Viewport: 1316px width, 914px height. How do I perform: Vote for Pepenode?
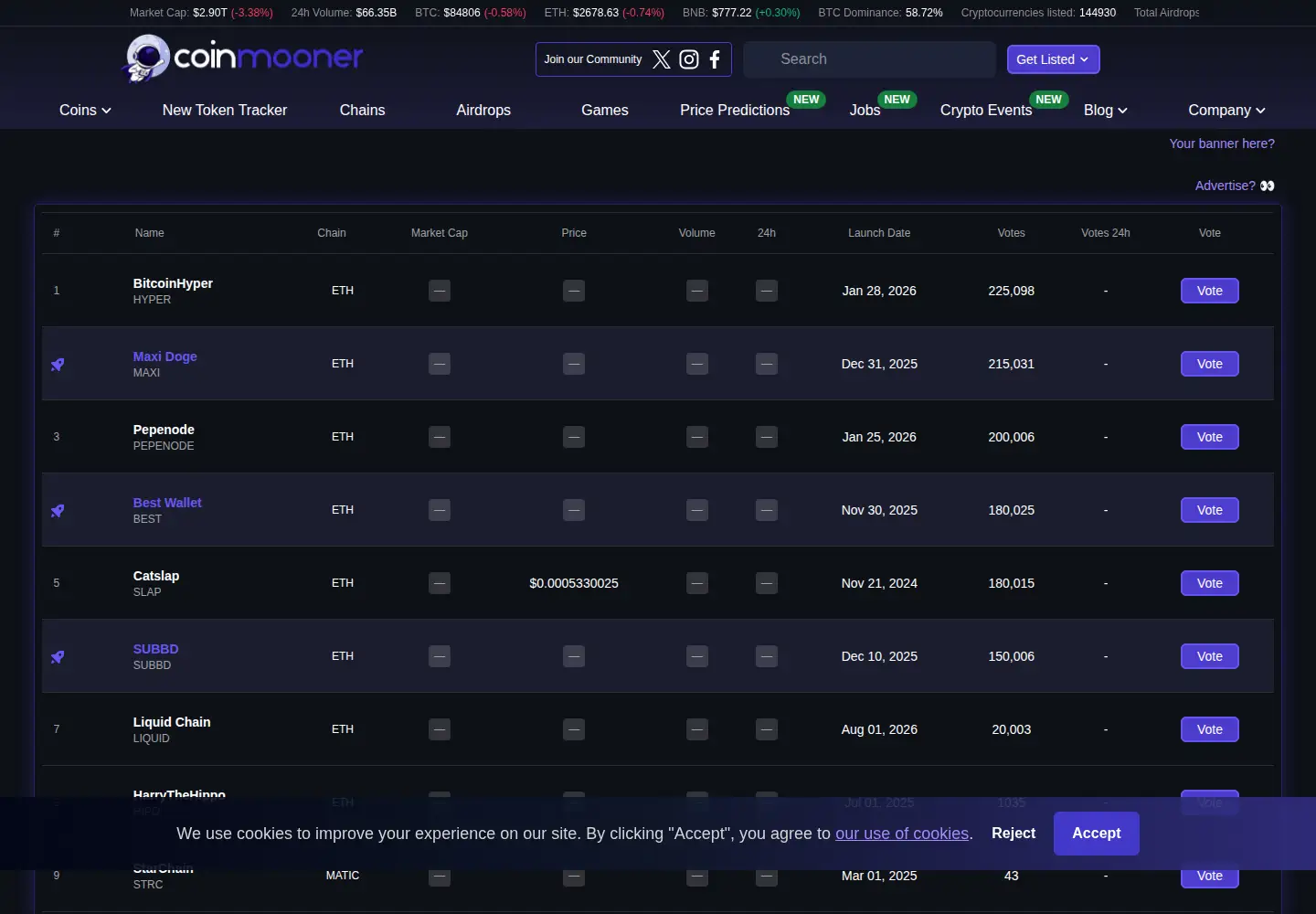(x=1210, y=437)
